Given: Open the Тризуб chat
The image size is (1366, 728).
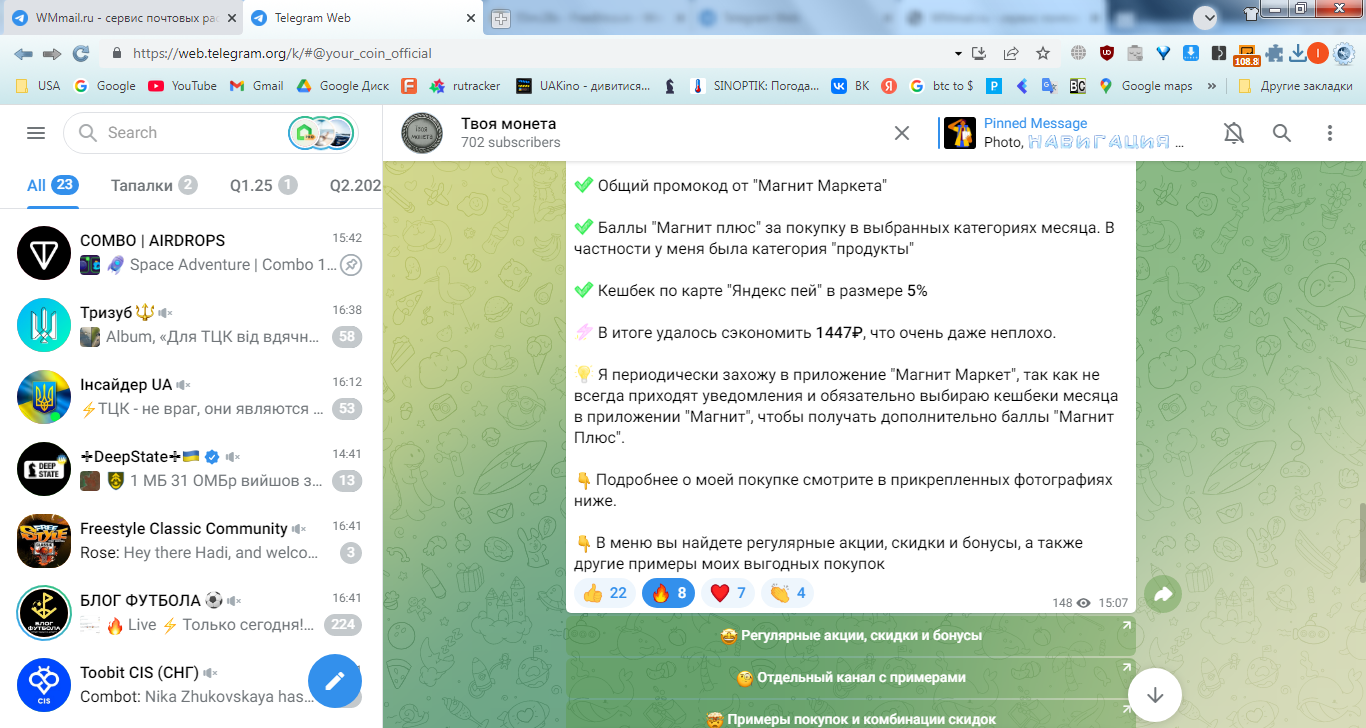Looking at the screenshot, I should click(191, 325).
